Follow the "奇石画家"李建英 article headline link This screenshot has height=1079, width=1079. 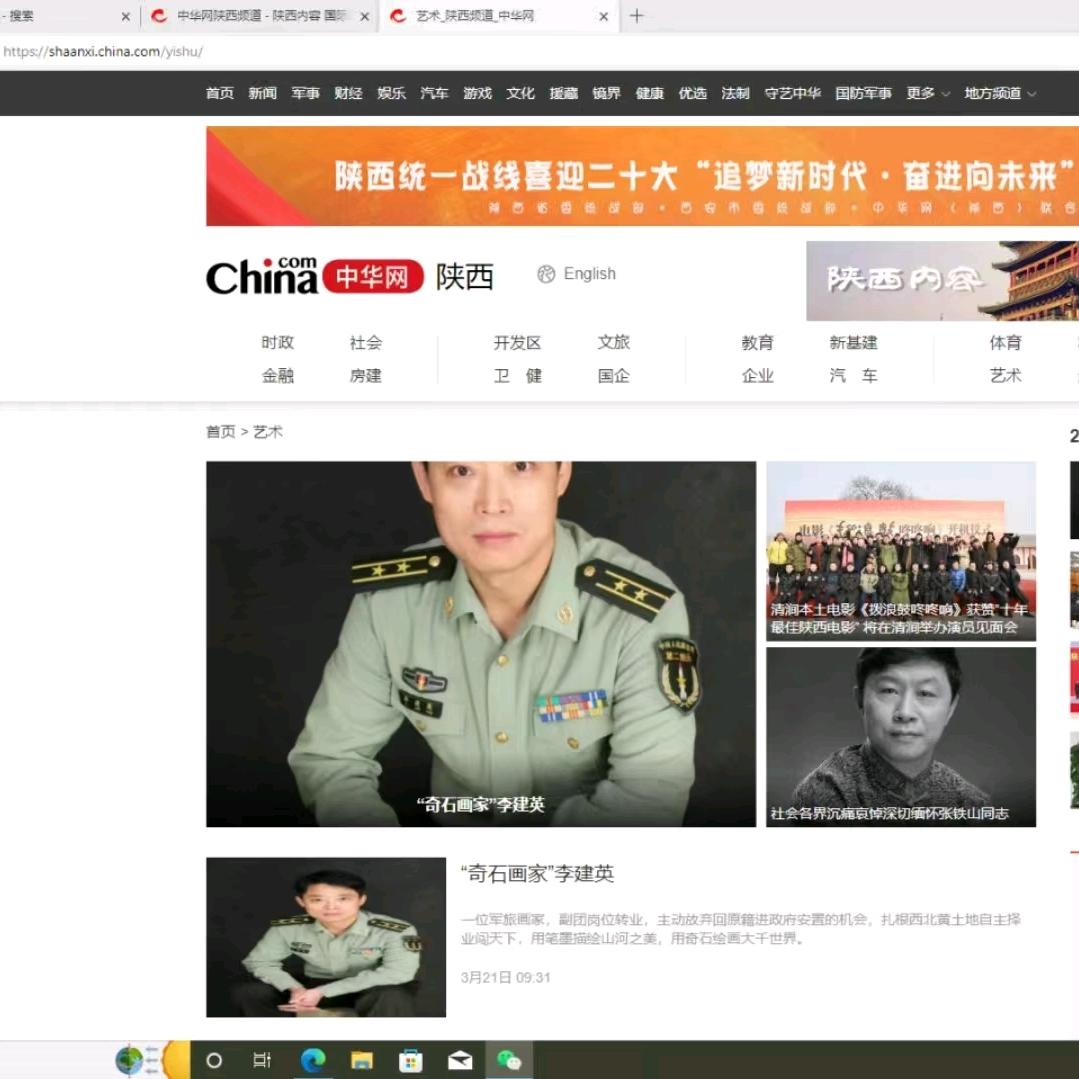click(x=539, y=873)
